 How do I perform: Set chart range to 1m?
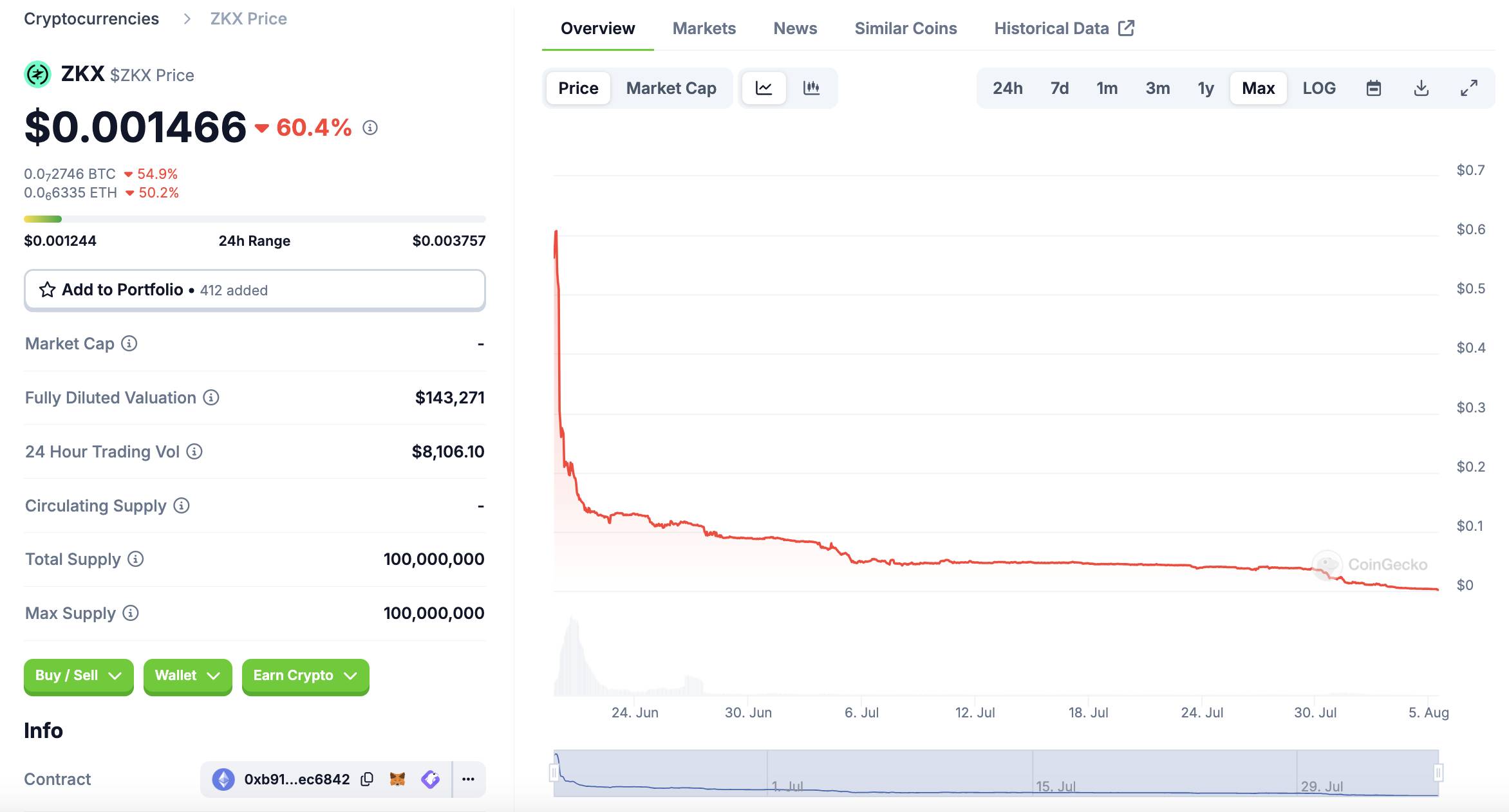point(1107,88)
